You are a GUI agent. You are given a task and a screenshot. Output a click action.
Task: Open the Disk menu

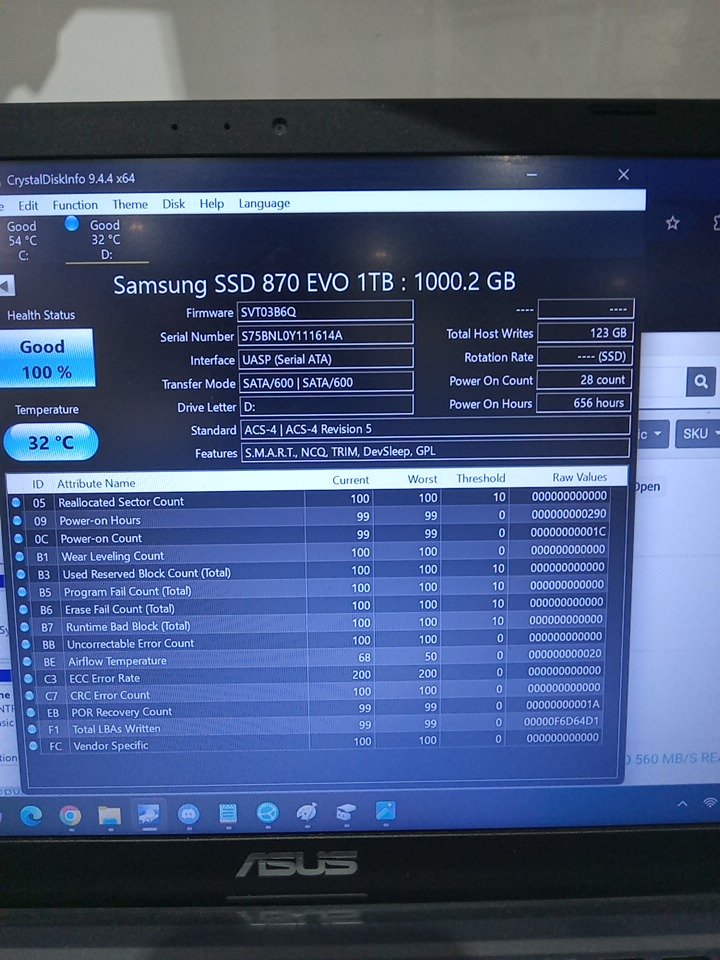(173, 204)
